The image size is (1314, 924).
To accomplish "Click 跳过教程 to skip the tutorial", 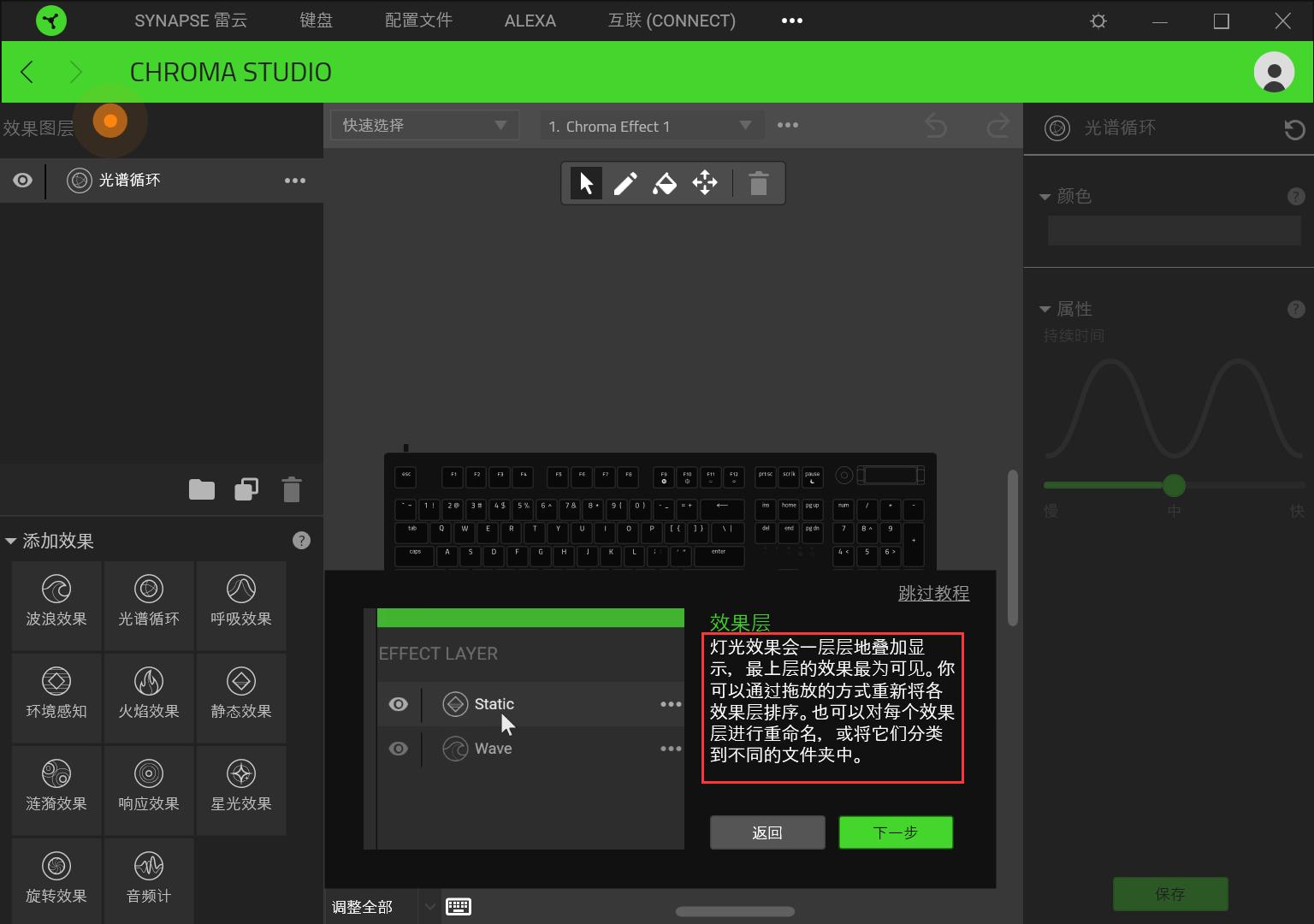I will tap(933, 593).
